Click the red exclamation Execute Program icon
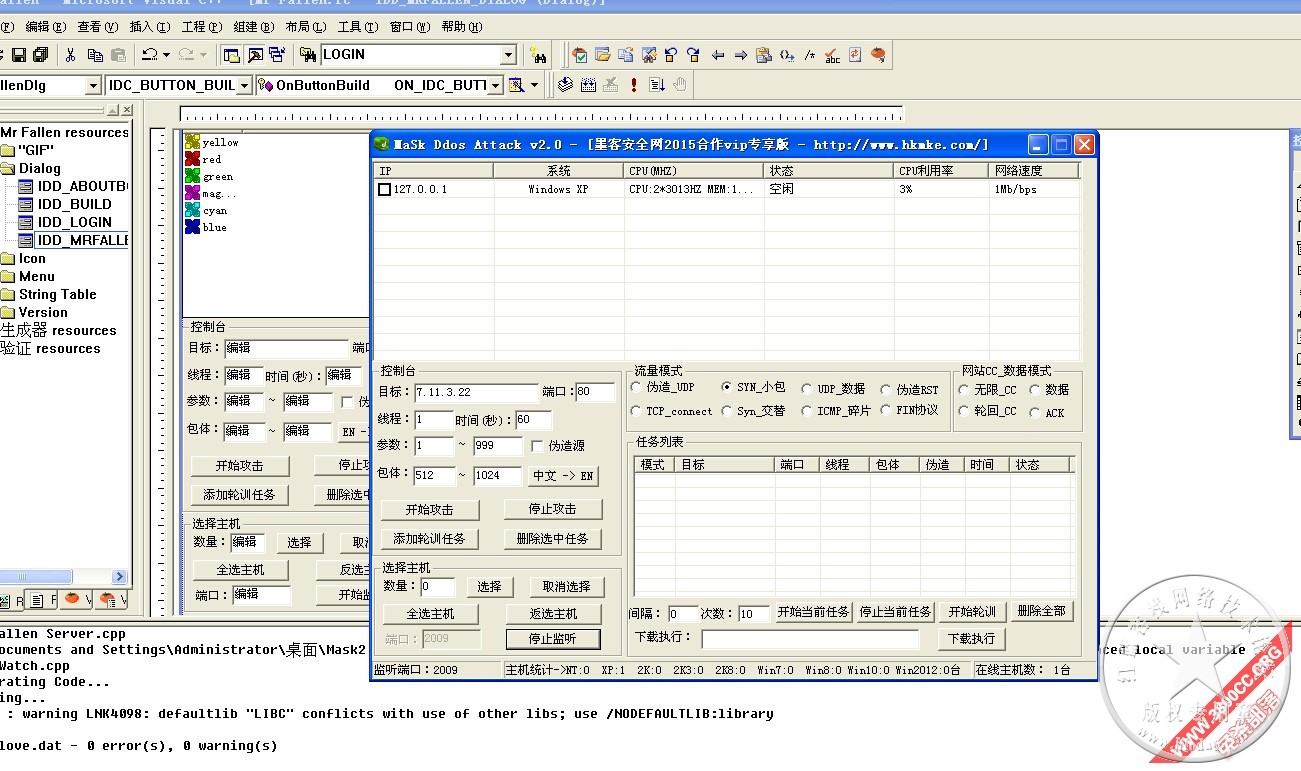 pyautogui.click(x=634, y=85)
